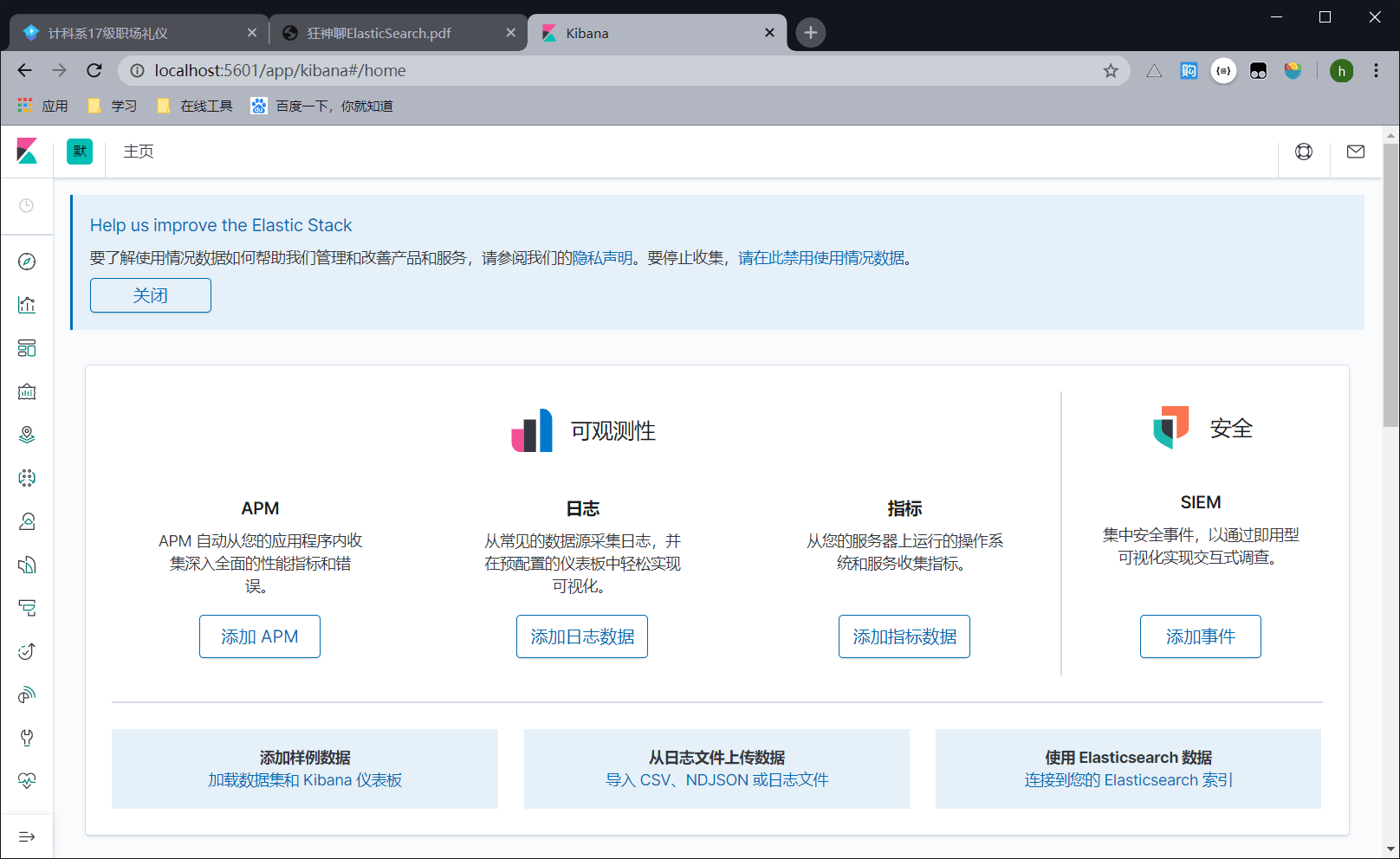1400x859 pixels.
Task: Focus the address bar URL
Action: click(x=624, y=70)
